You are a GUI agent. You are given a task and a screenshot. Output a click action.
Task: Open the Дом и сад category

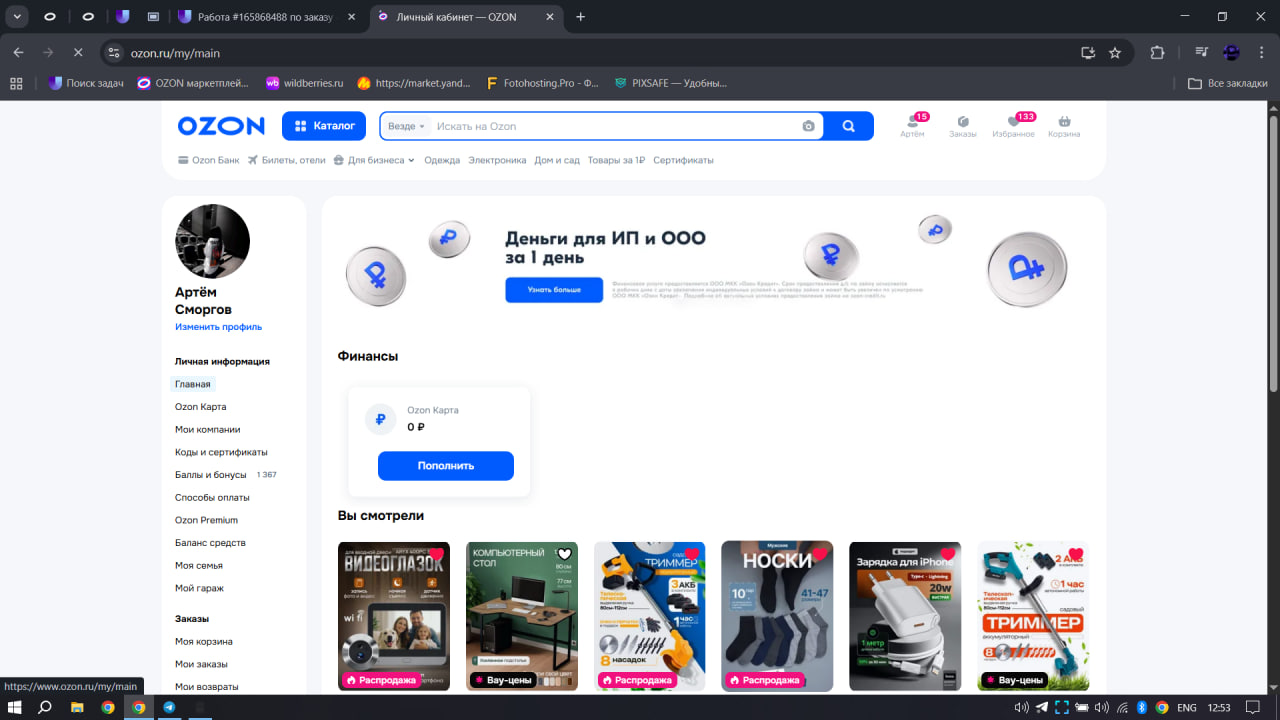pyautogui.click(x=557, y=160)
